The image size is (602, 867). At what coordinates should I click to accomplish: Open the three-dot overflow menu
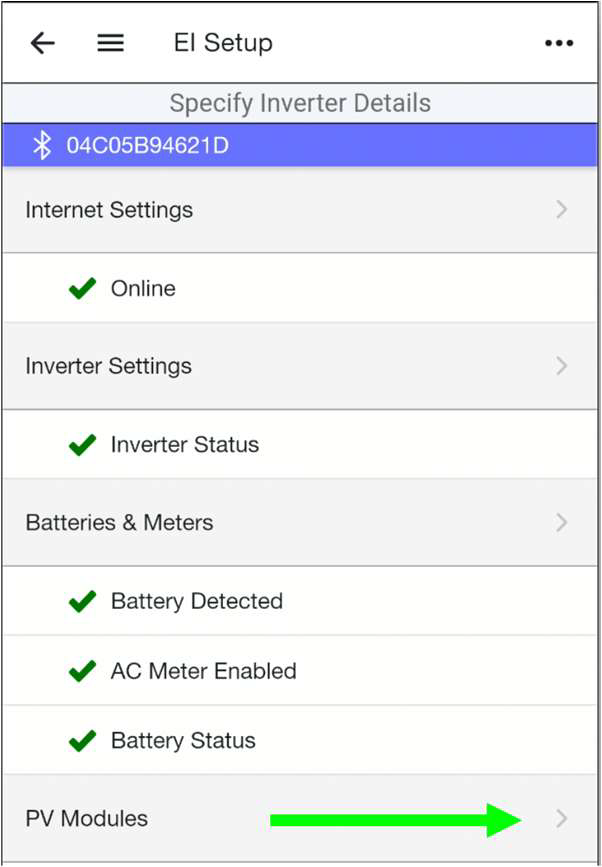tap(559, 43)
